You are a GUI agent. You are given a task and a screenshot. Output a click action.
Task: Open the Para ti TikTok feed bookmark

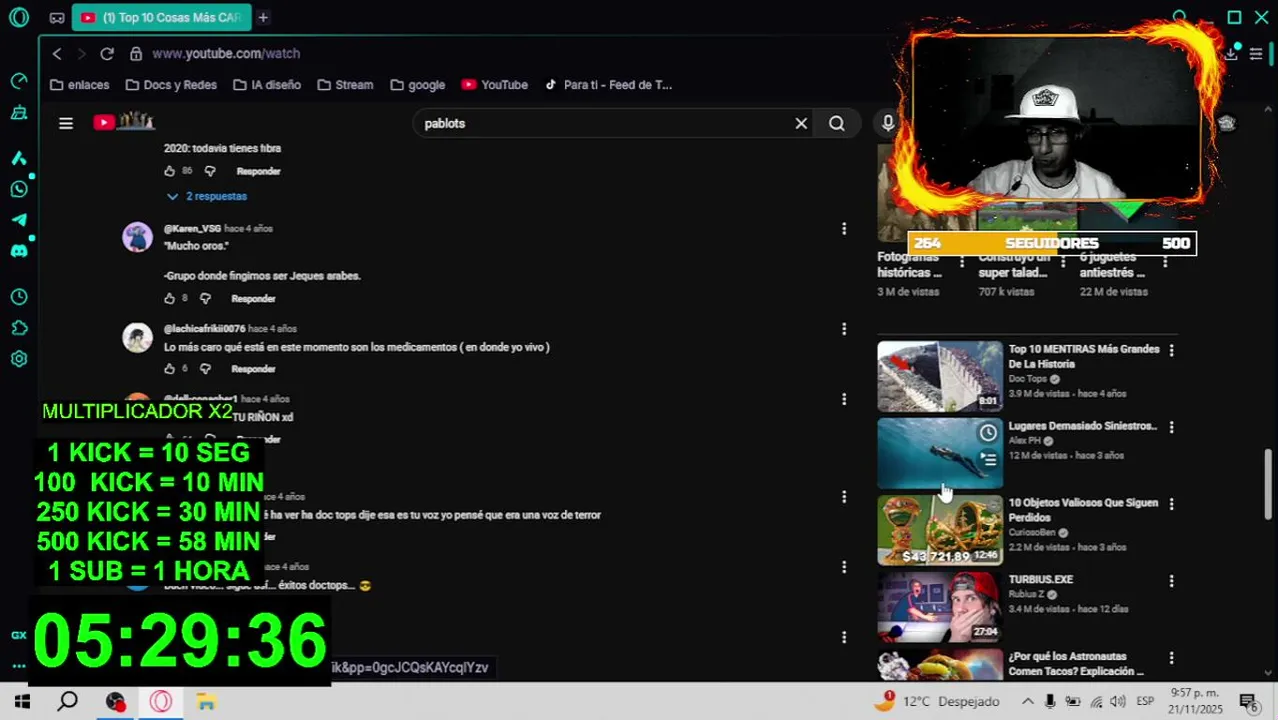tap(608, 85)
